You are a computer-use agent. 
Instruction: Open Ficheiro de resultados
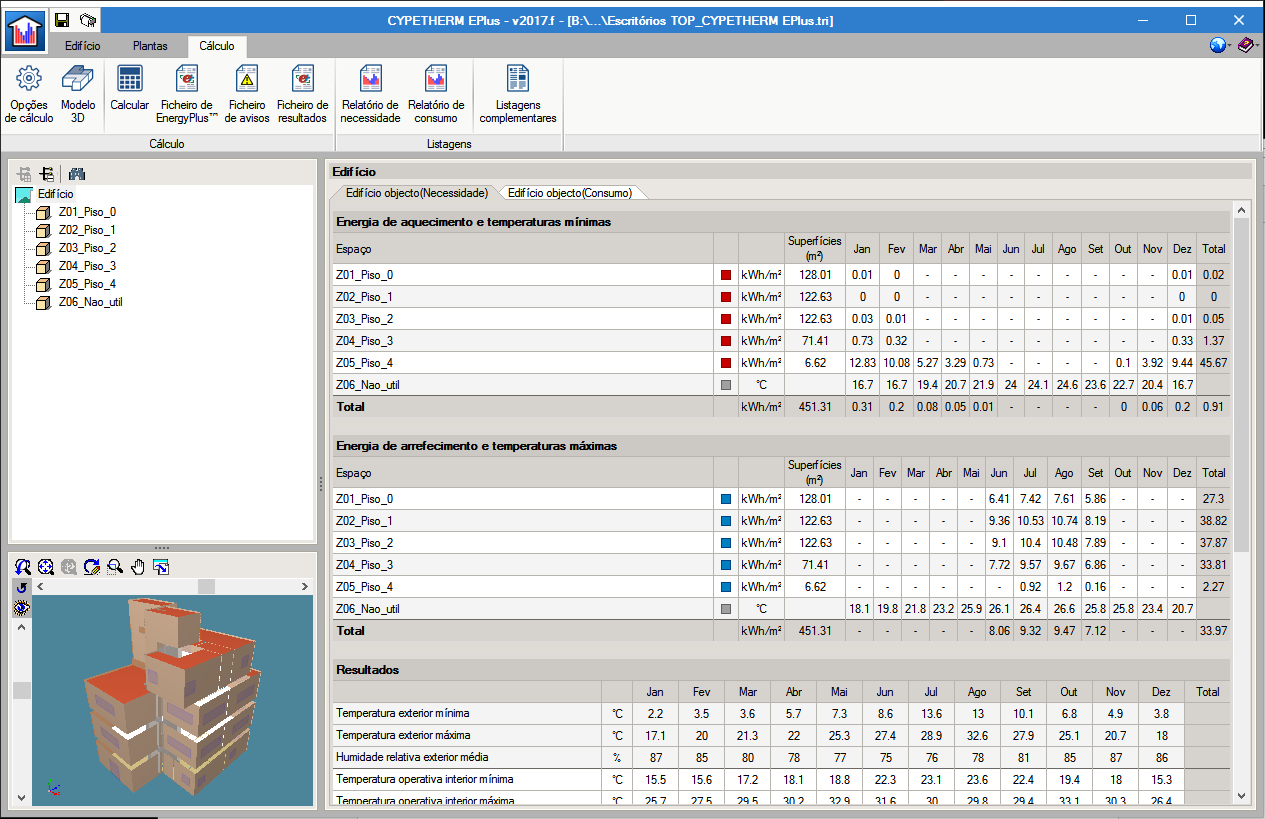[x=302, y=94]
